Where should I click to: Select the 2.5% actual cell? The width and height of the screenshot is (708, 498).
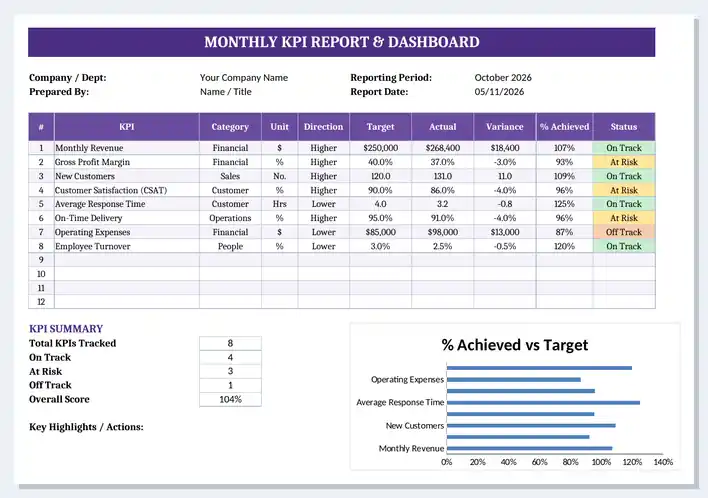coord(442,246)
